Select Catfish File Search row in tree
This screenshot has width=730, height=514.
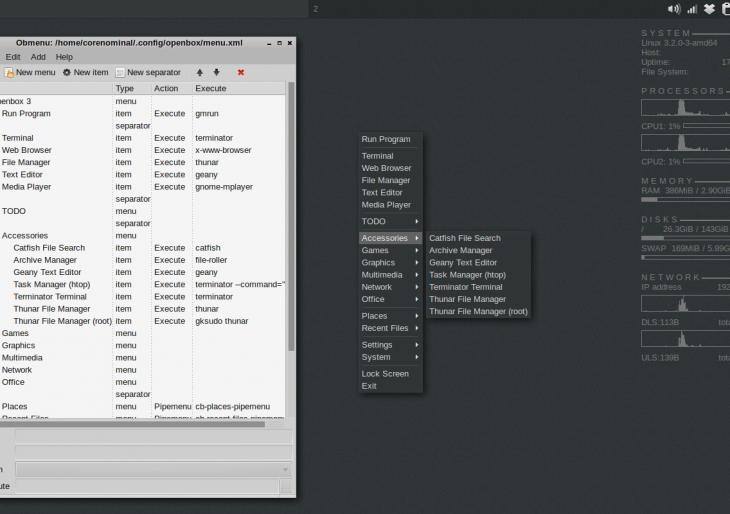coord(49,248)
